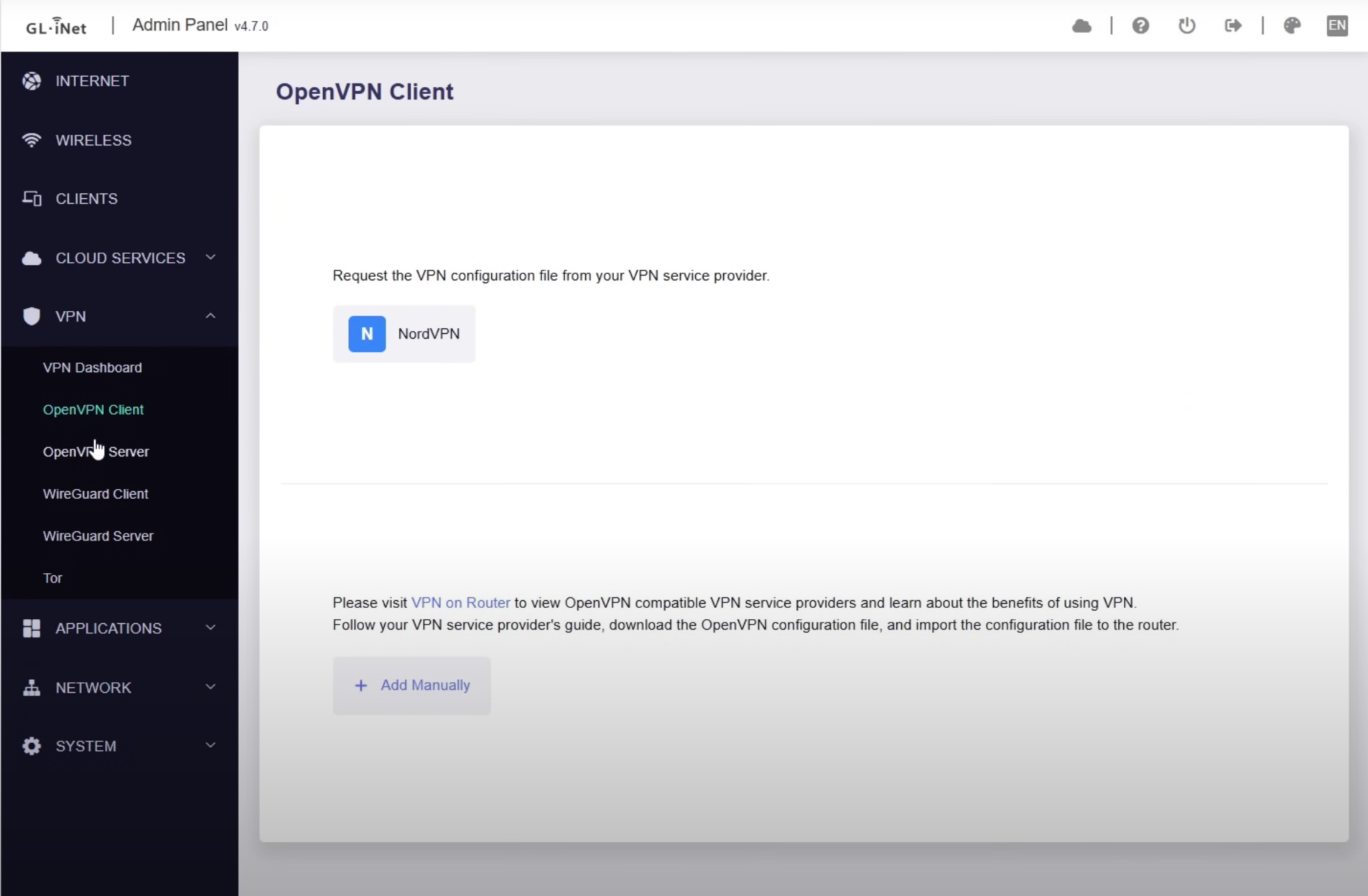Viewport: 1368px width, 896px height.
Task: Open the theme palette icon
Action: [1292, 26]
